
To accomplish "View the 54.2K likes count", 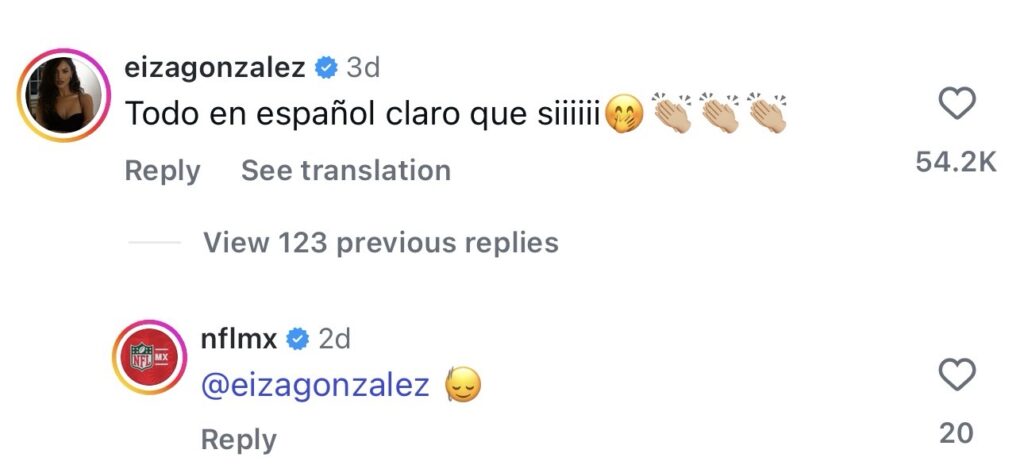I will coord(956,162).
